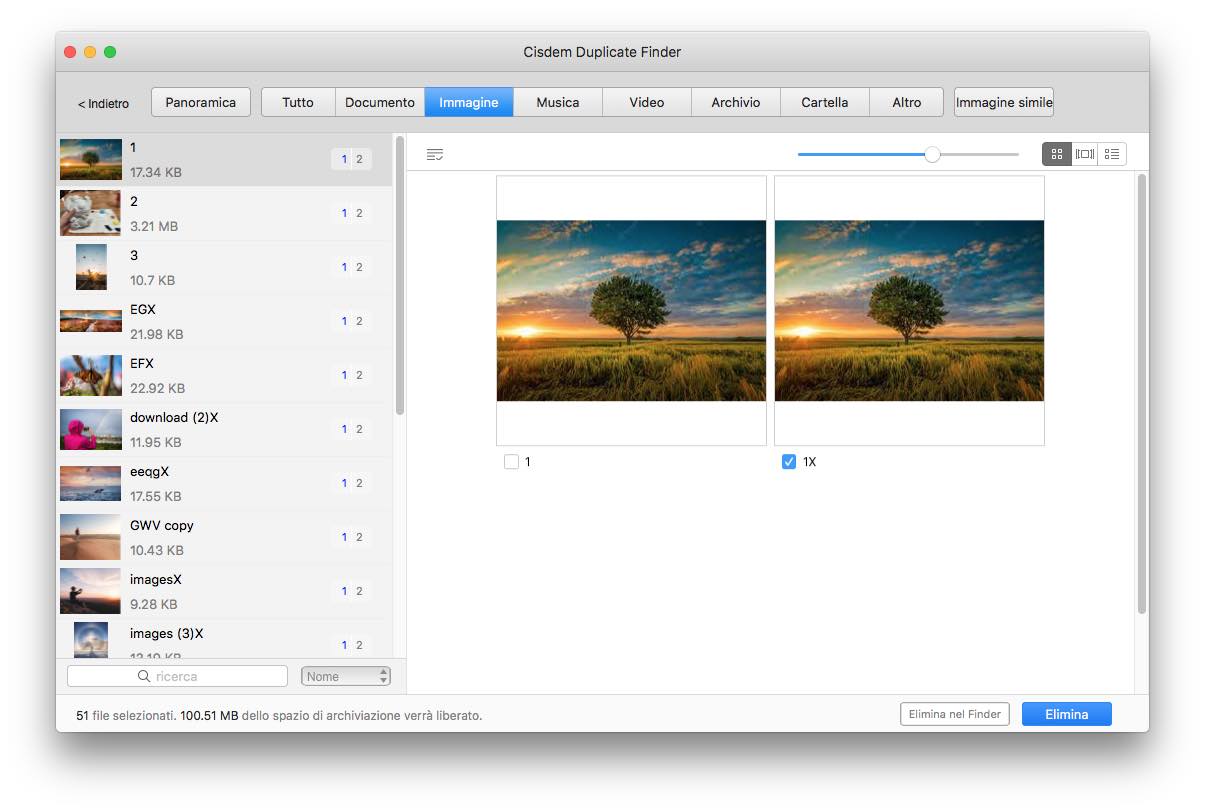Screen dimensions: 1205x812
Task: Select the list view icon
Action: (1111, 154)
